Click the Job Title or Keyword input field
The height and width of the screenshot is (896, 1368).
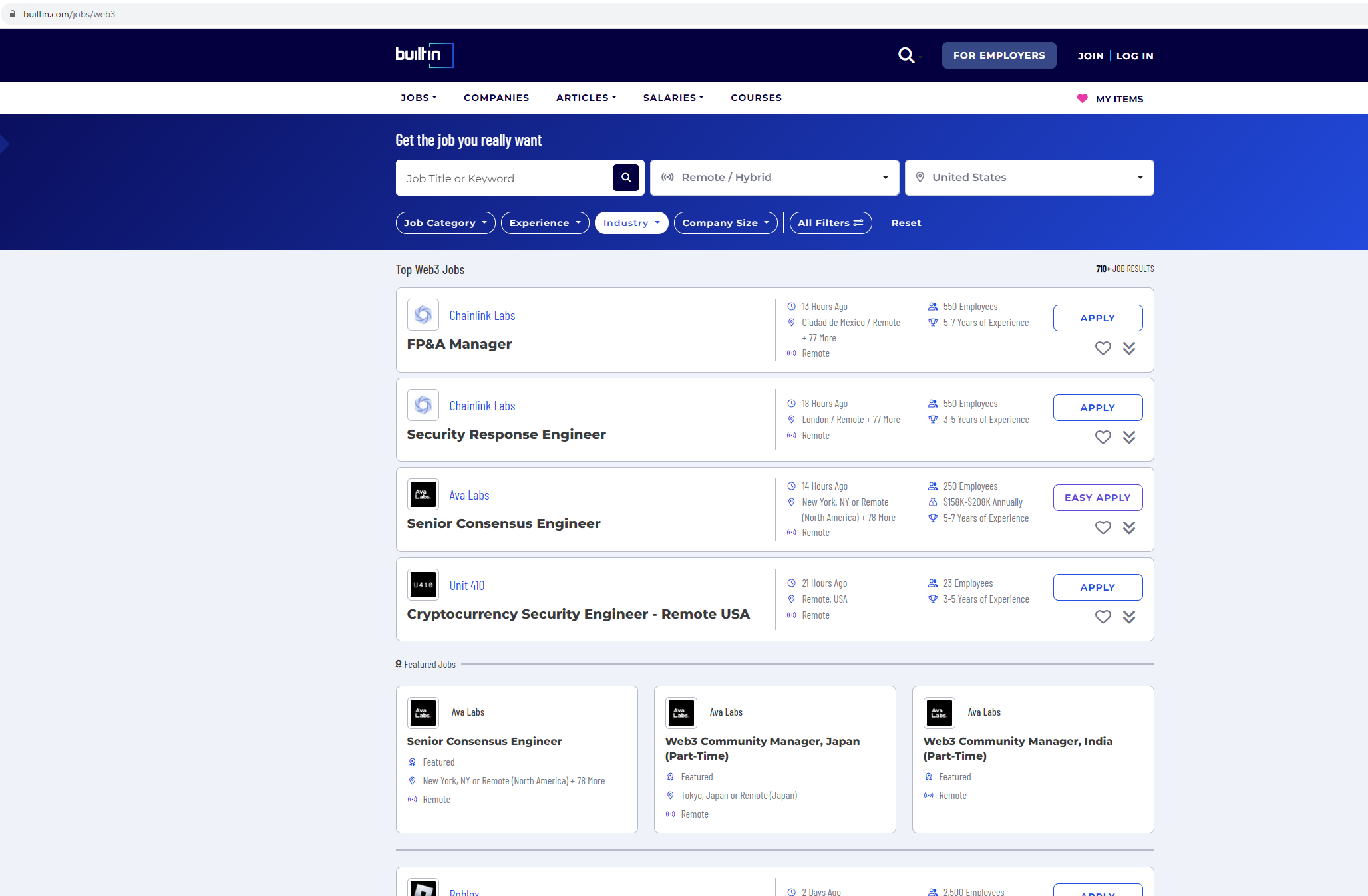[506, 178]
